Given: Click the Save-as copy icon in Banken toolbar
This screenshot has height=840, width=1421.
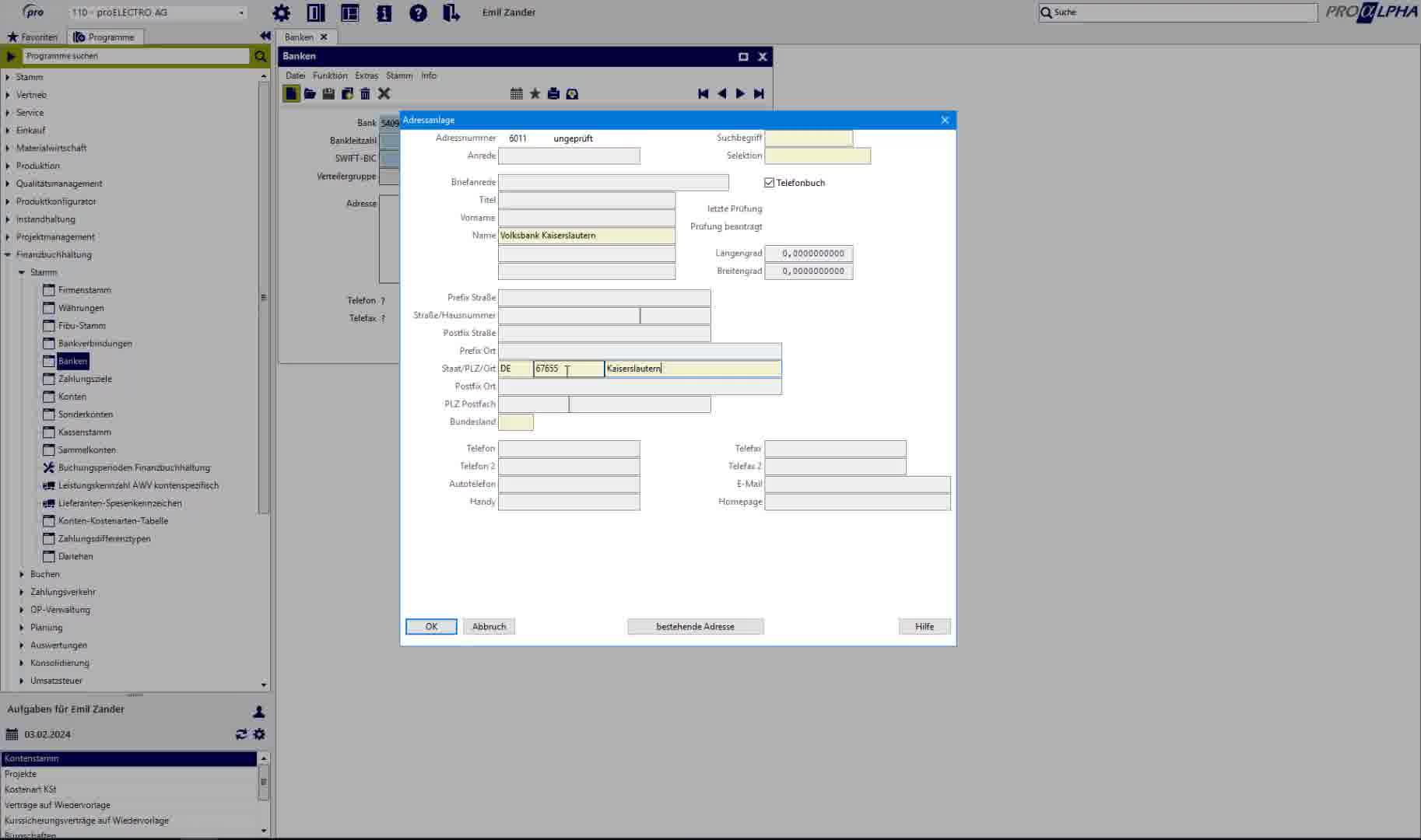Looking at the screenshot, I should coord(347,93).
